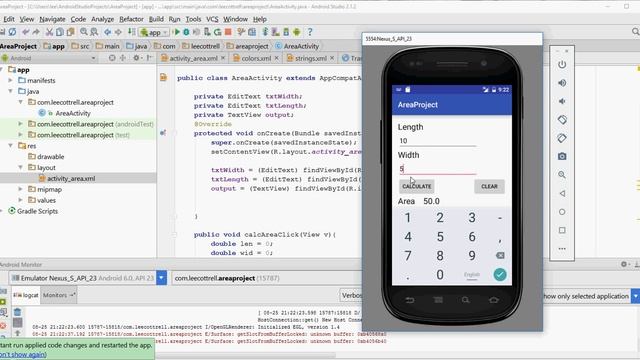640x360 pixels.
Task: Click the CLEAR button in the emulator
Action: [489, 187]
